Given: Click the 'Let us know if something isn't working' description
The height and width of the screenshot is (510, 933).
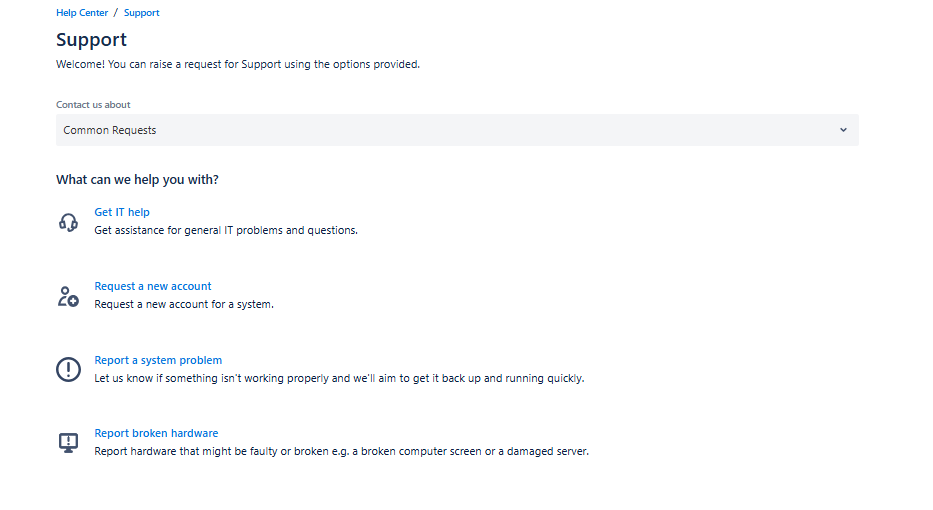Looking at the screenshot, I should (x=339, y=378).
